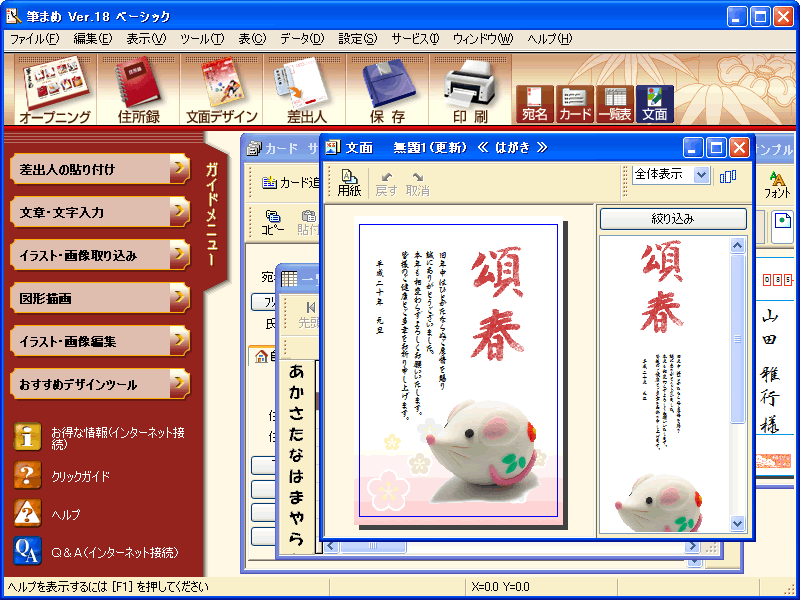Open the 住所録 address book icon
800x600 pixels.
click(138, 90)
